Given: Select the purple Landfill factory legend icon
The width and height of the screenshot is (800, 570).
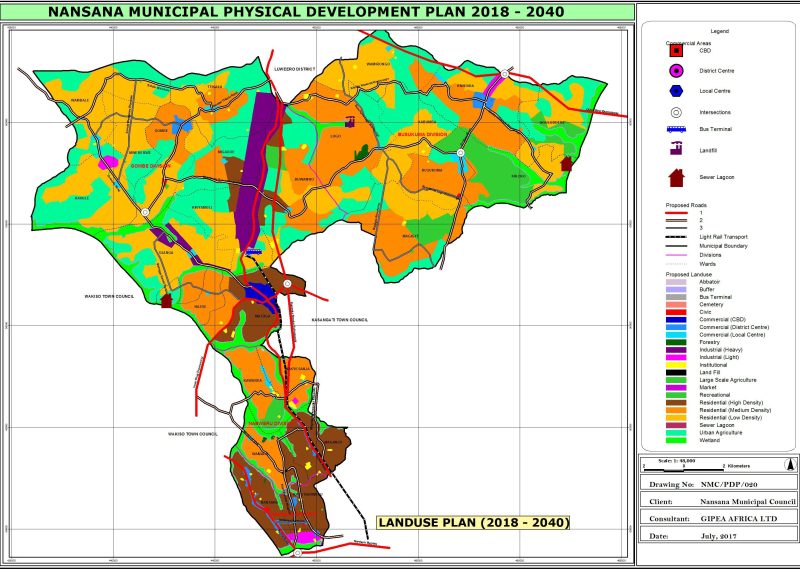Looking at the screenshot, I should point(676,150).
